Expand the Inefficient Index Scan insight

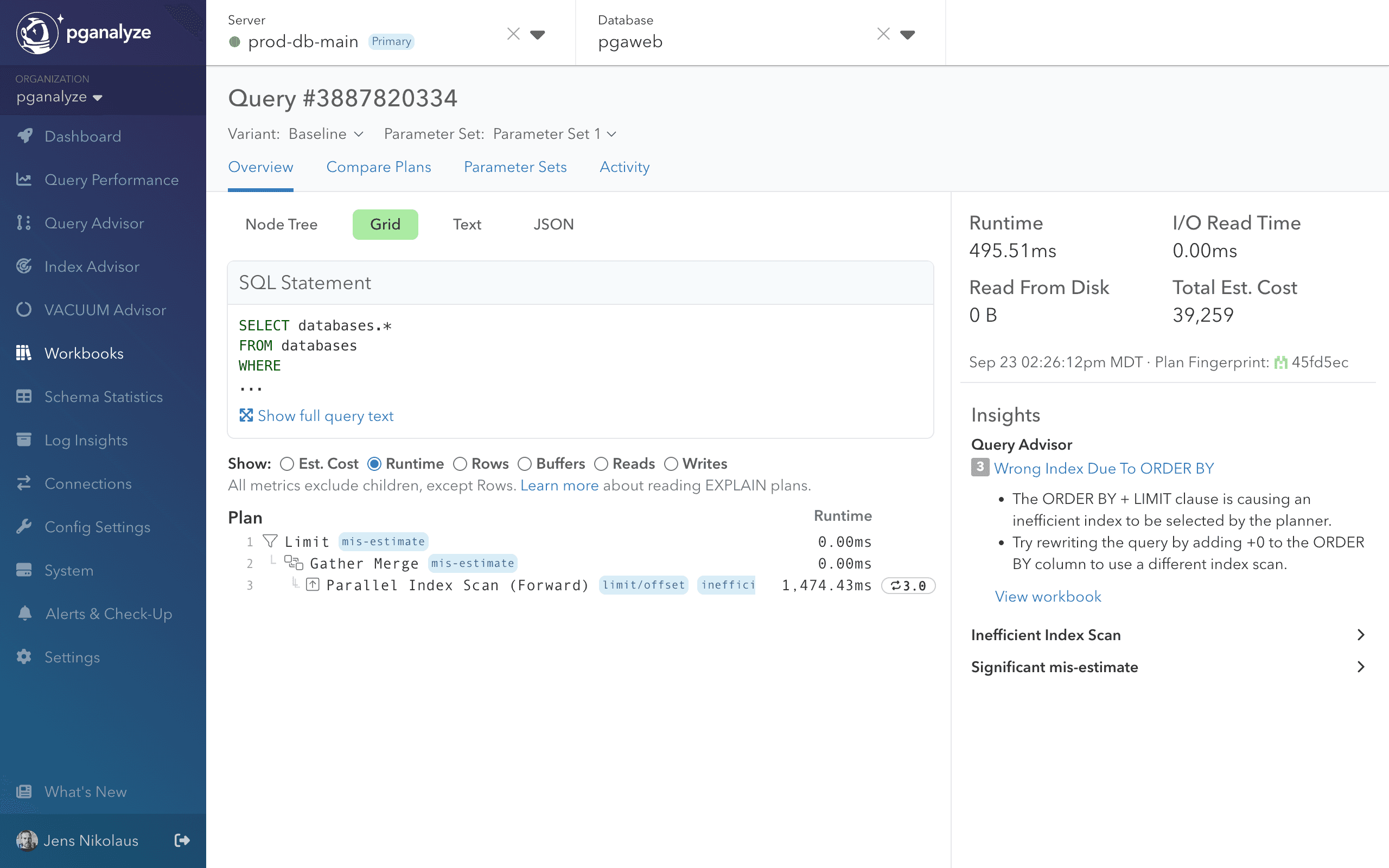(1168, 635)
